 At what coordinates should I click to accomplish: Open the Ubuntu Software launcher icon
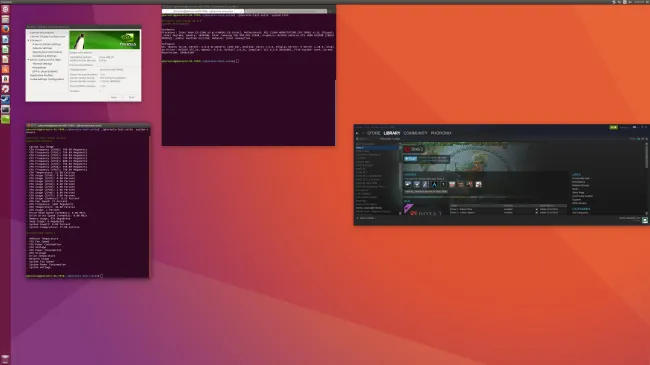point(5,69)
